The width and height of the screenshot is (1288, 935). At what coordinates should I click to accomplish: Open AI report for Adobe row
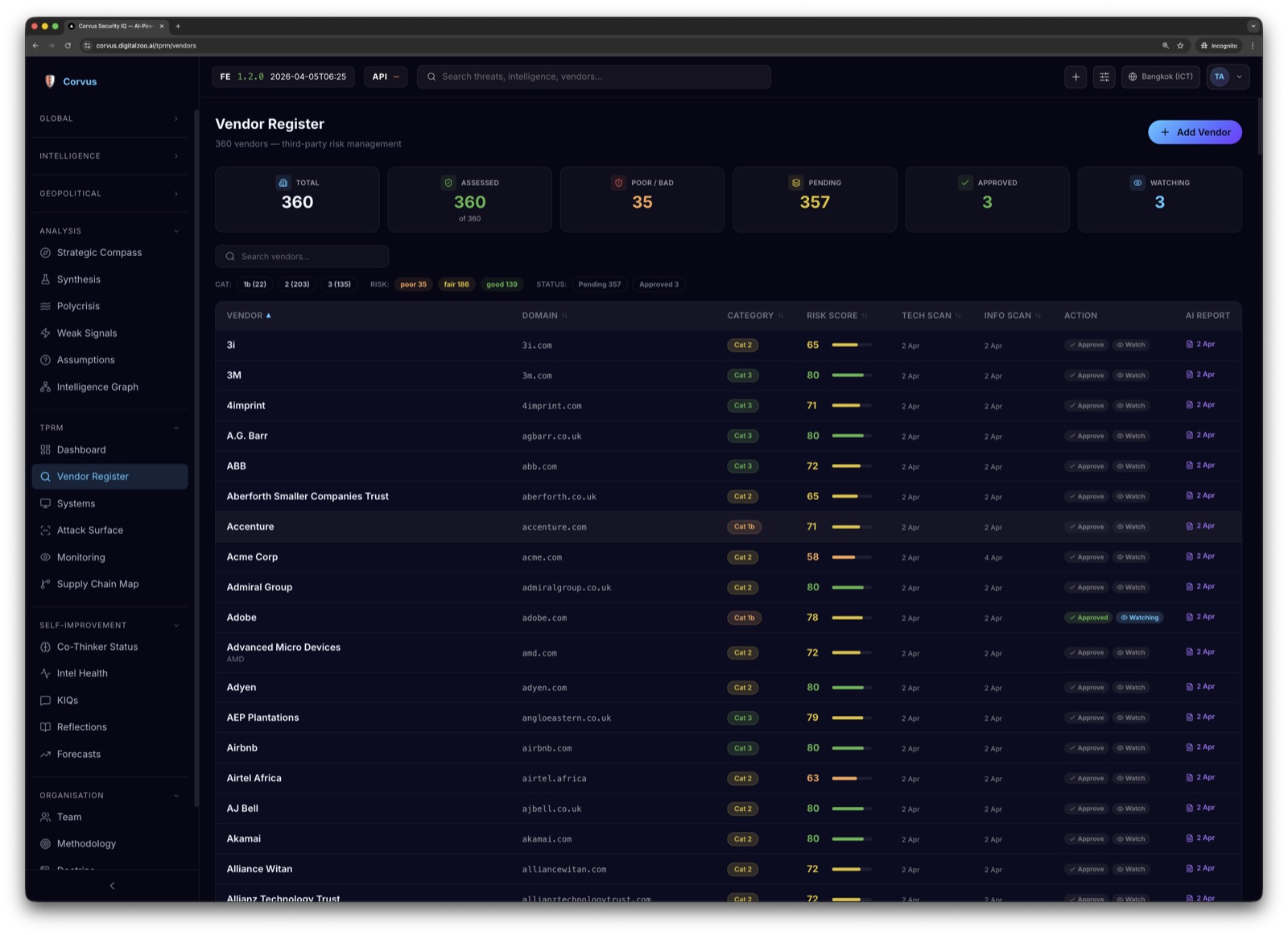pos(1200,617)
